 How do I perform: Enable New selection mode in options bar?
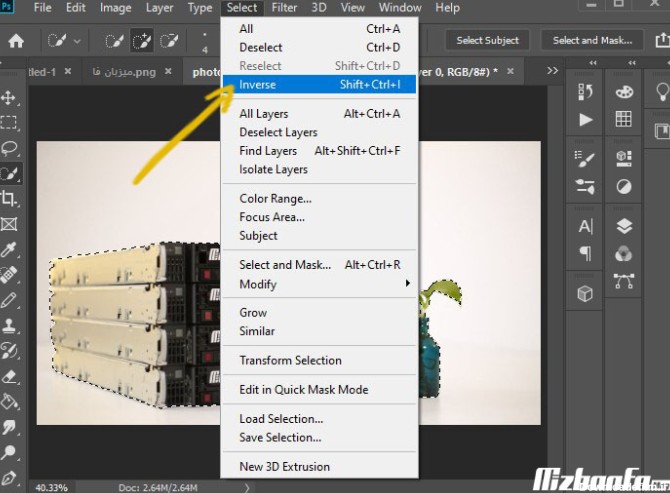coord(115,41)
